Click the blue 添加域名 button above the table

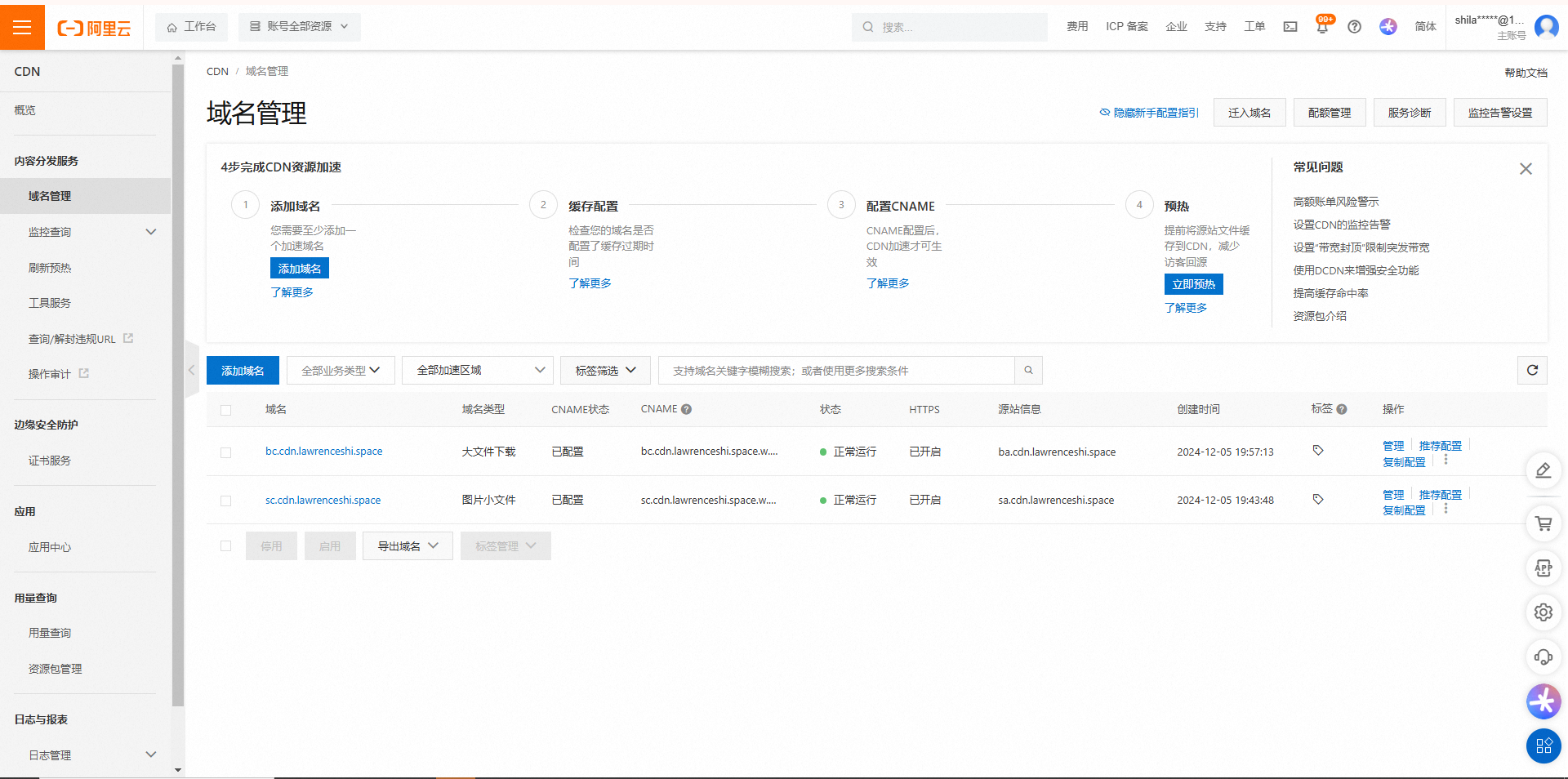[243, 370]
